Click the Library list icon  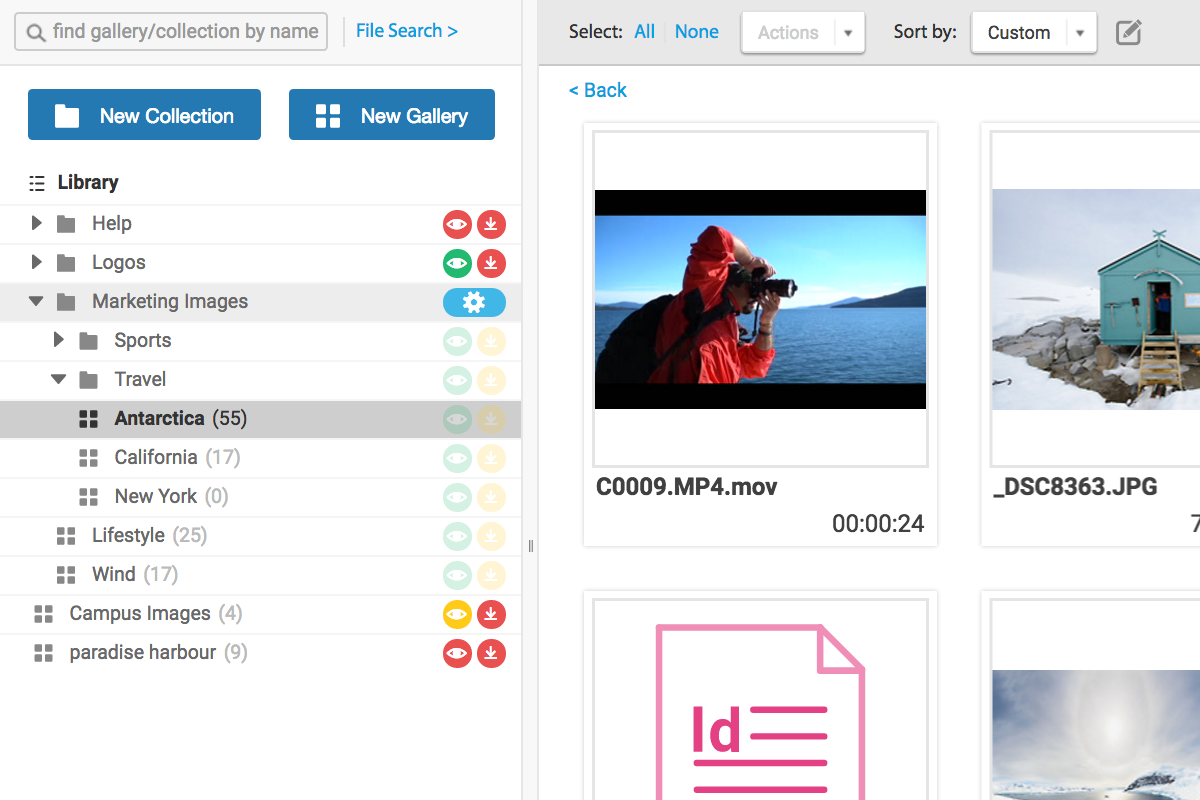[37, 183]
